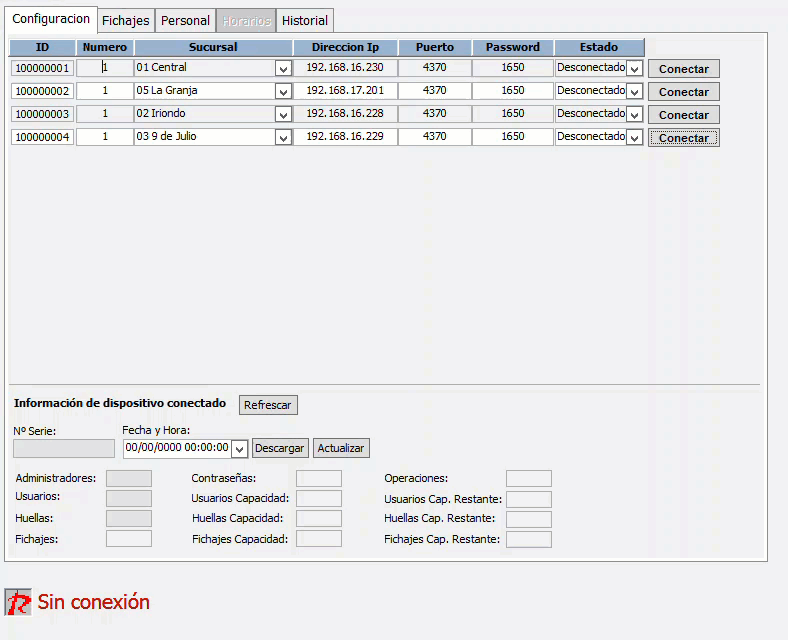Open the Fecha y Hora dropdown arrow
This screenshot has width=788, height=640.
click(239, 448)
